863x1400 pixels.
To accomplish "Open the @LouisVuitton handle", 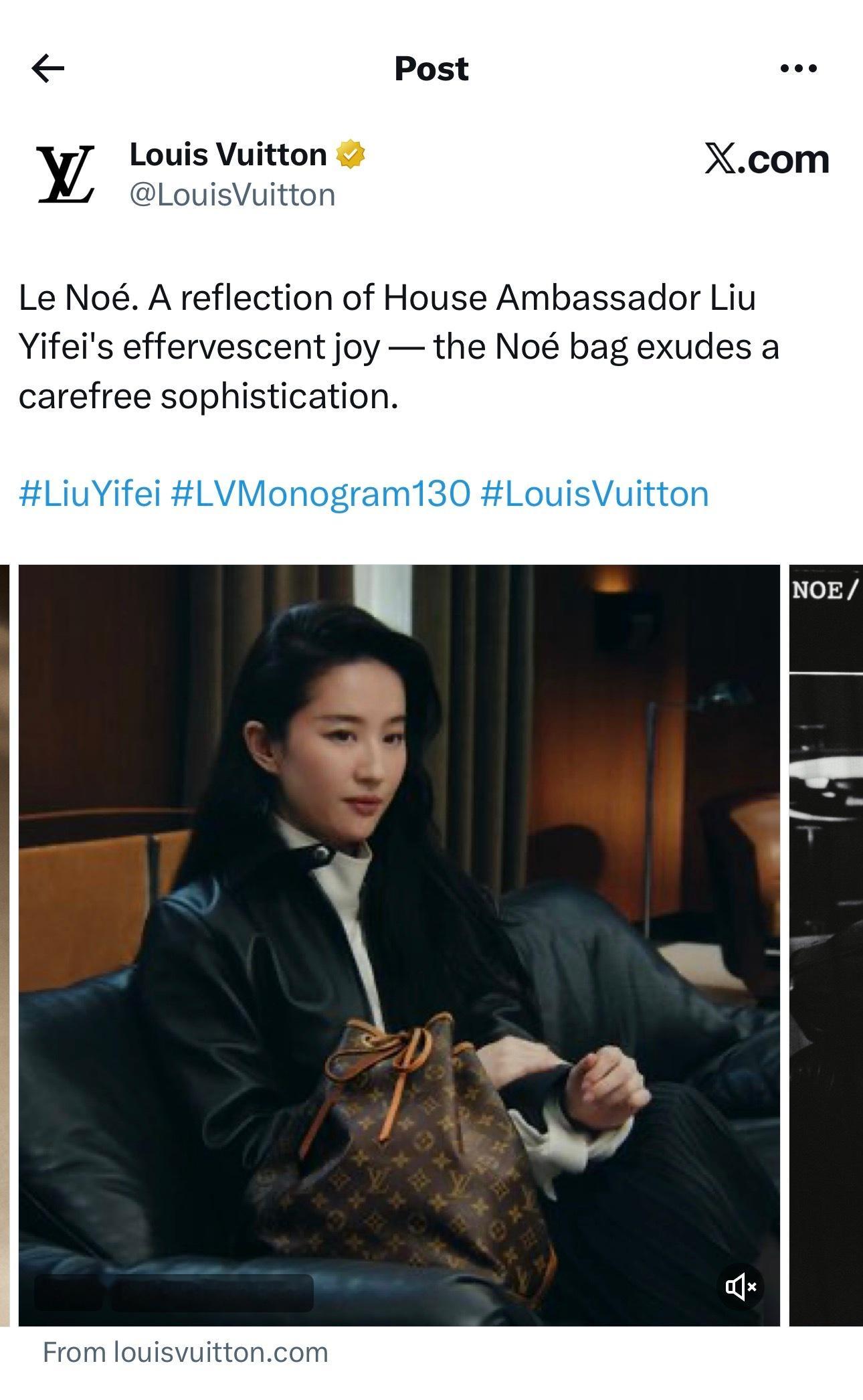I will (232, 195).
